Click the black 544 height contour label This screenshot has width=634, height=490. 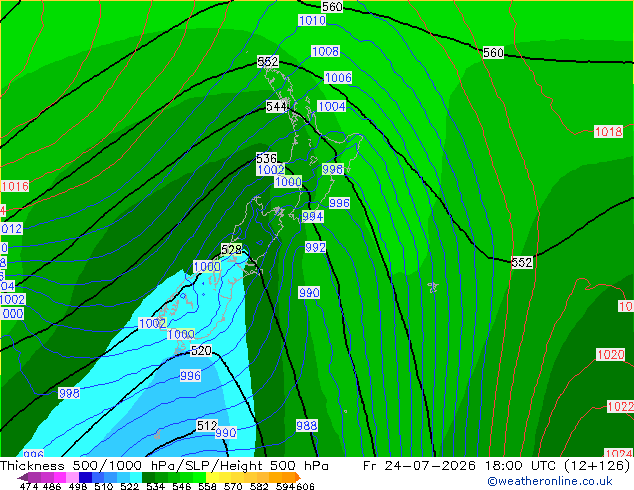pos(277,106)
